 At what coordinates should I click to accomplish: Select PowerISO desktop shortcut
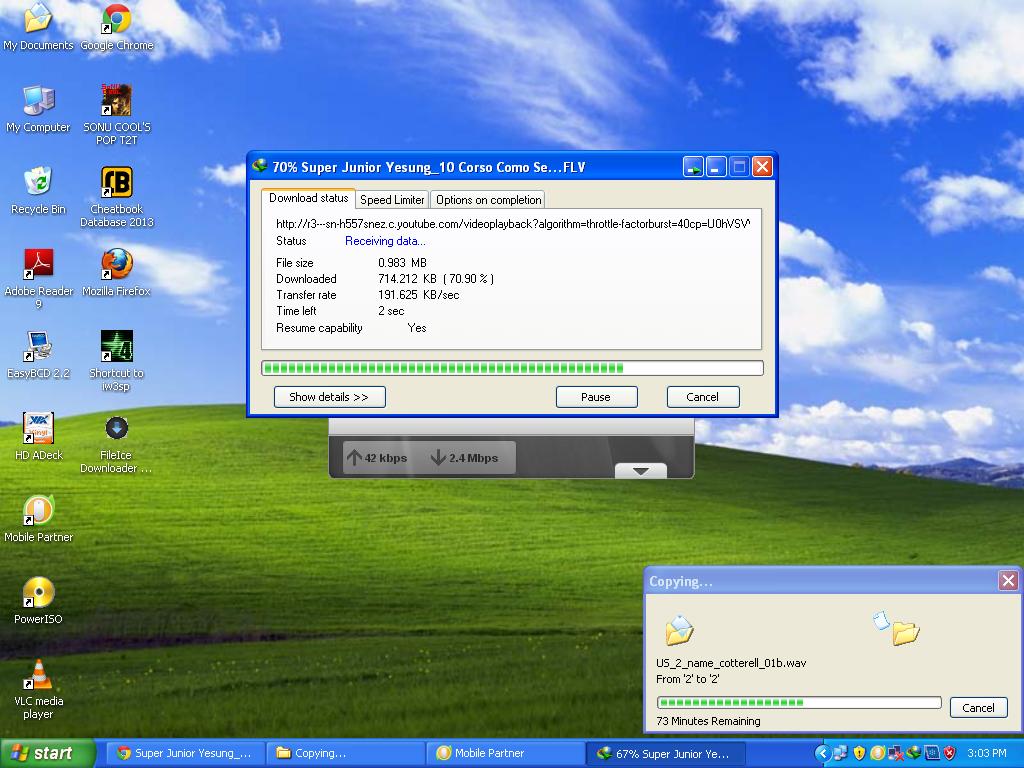click(x=39, y=600)
